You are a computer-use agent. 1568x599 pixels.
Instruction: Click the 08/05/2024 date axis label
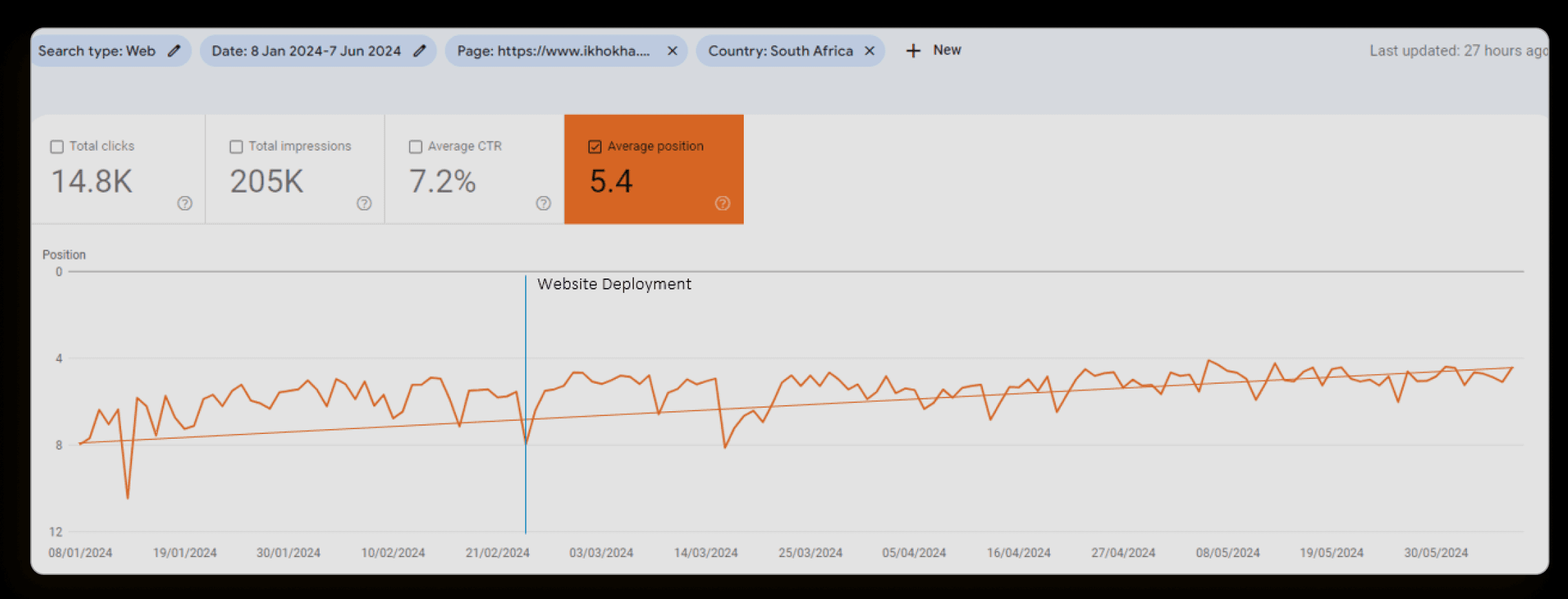tap(1228, 553)
